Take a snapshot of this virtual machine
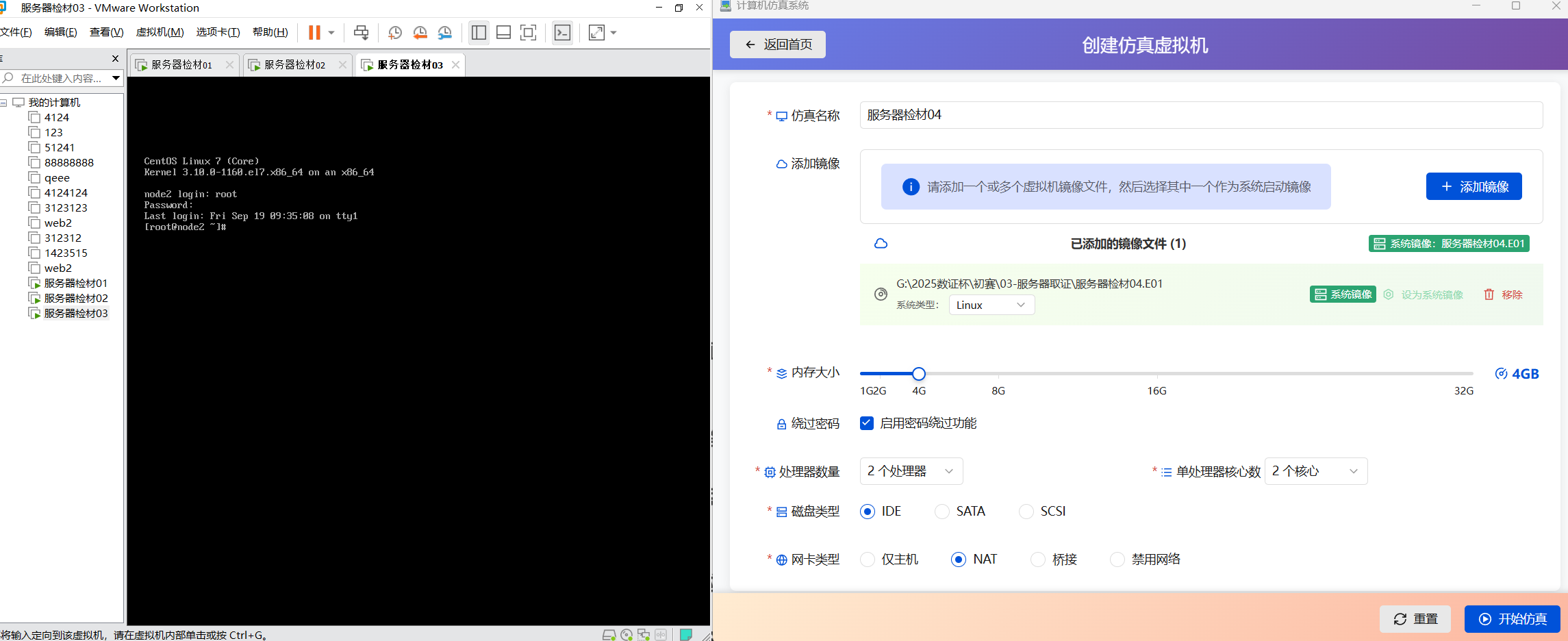The image size is (1568, 641). pos(395,32)
